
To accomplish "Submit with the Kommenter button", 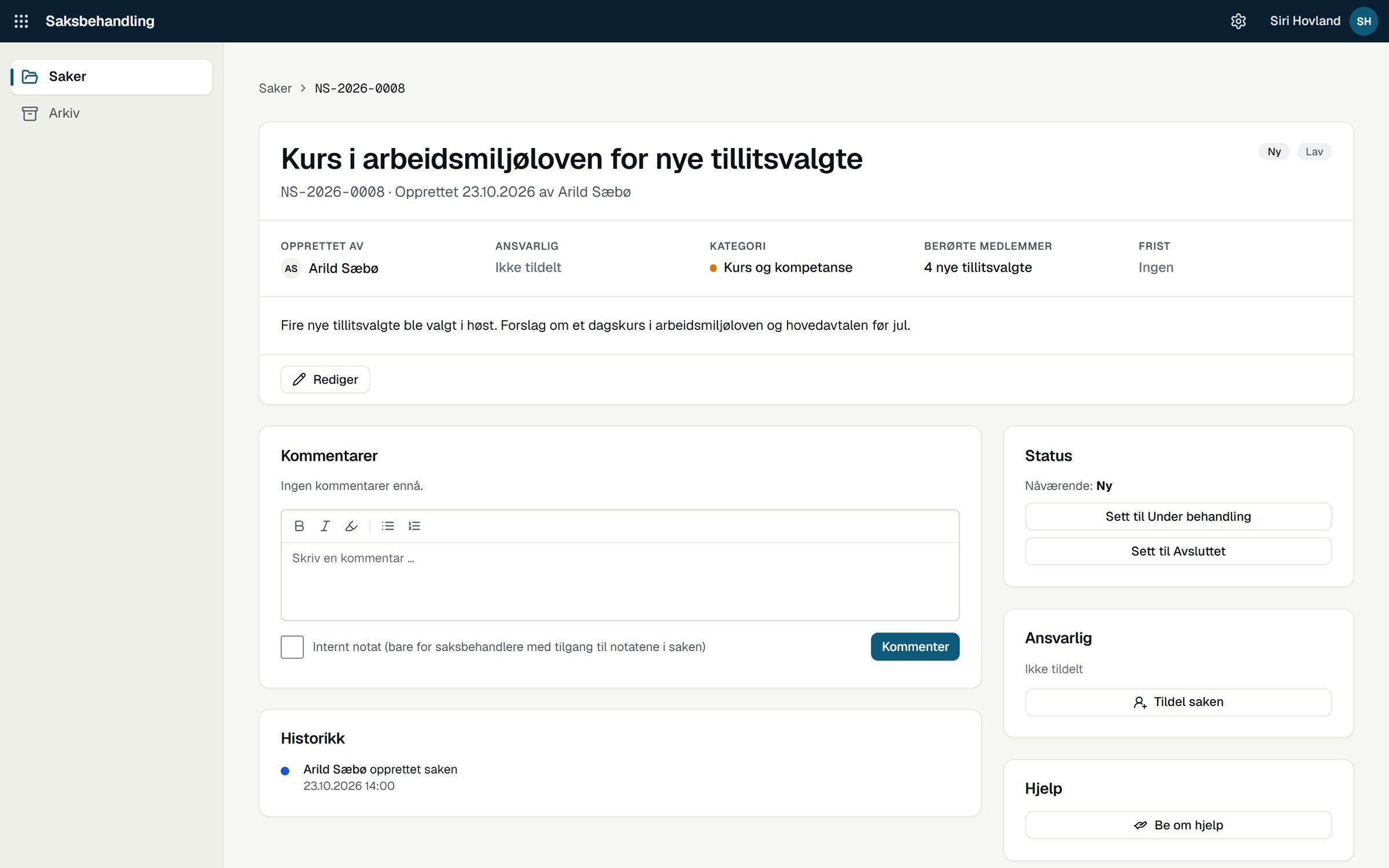I will [915, 647].
